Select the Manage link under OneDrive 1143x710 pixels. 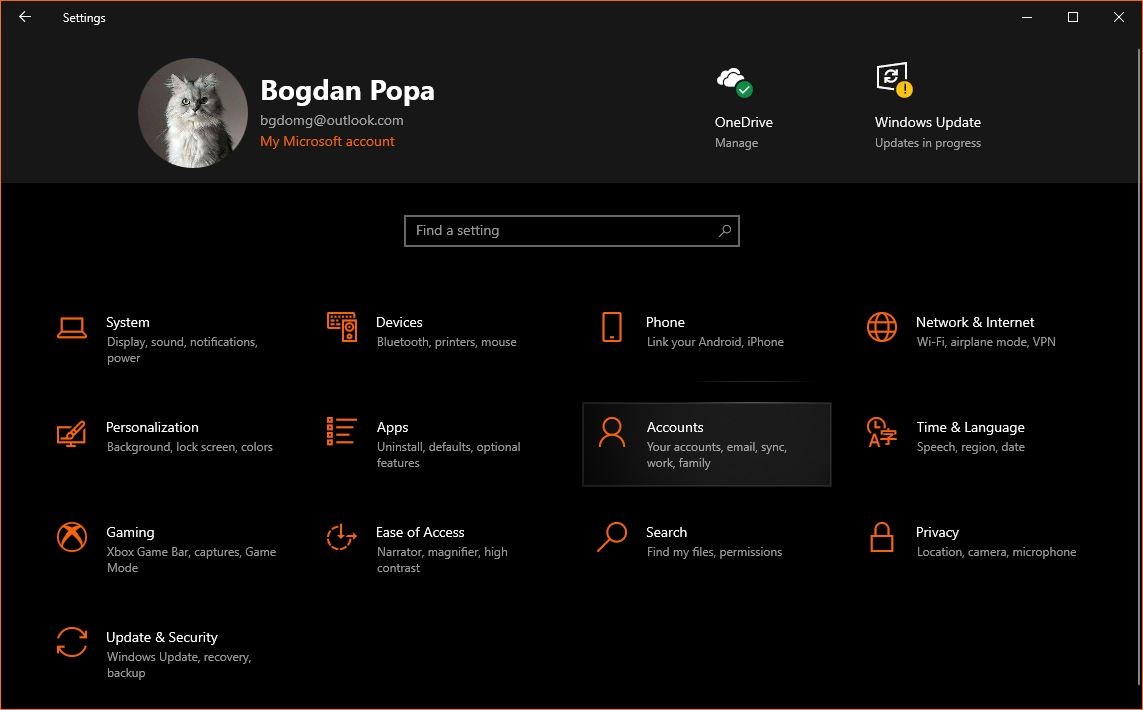coord(737,142)
